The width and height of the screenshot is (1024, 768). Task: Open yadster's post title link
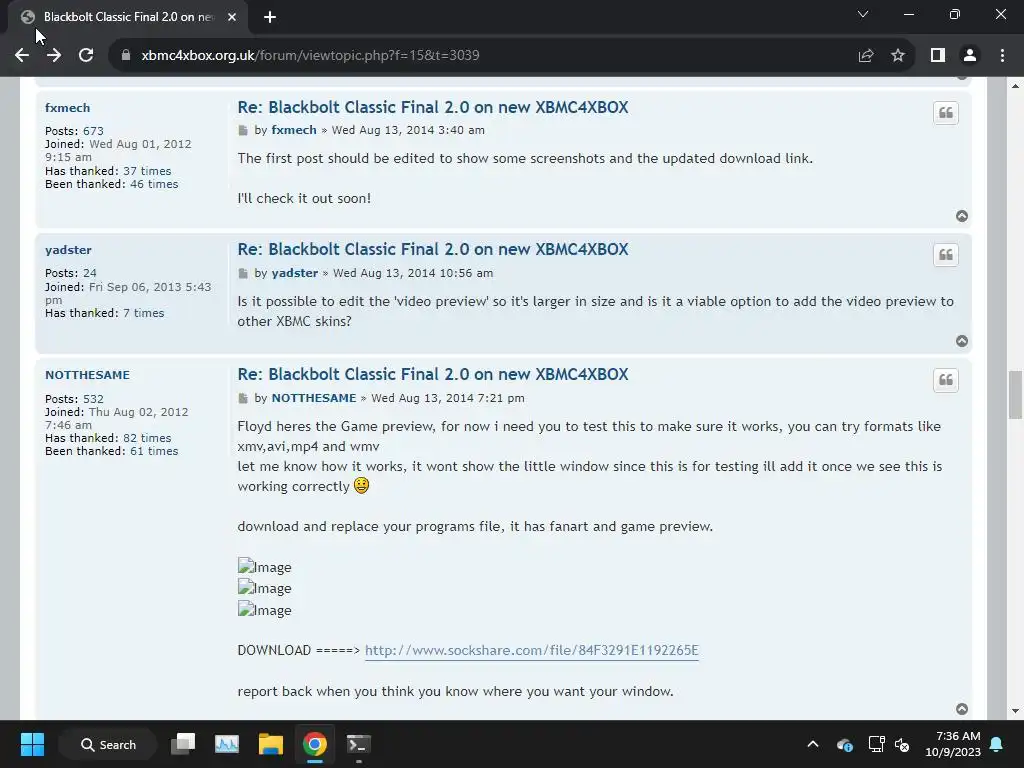432,249
